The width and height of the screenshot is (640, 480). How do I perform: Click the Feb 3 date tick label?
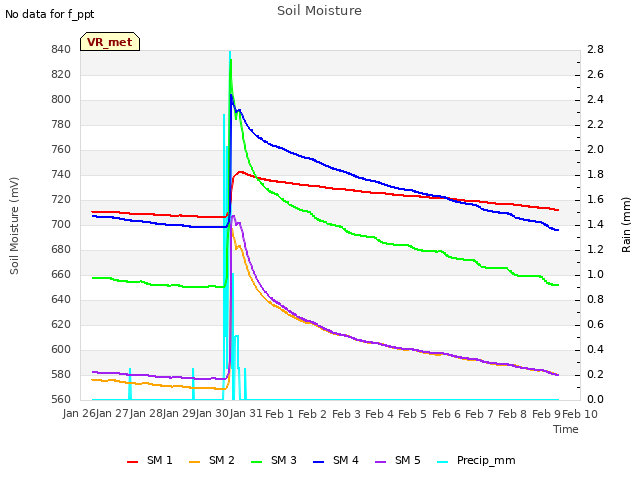click(x=346, y=414)
